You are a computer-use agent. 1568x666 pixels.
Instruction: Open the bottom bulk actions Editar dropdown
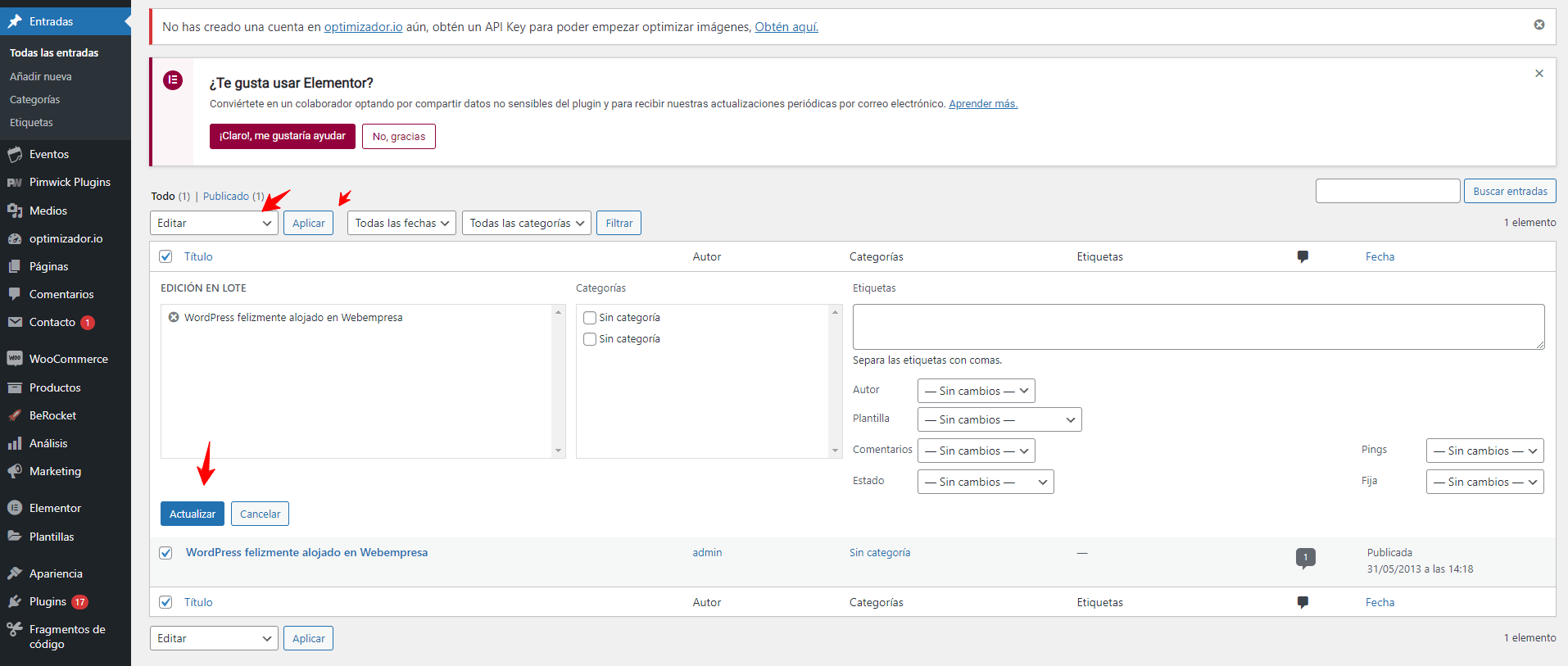(x=214, y=638)
